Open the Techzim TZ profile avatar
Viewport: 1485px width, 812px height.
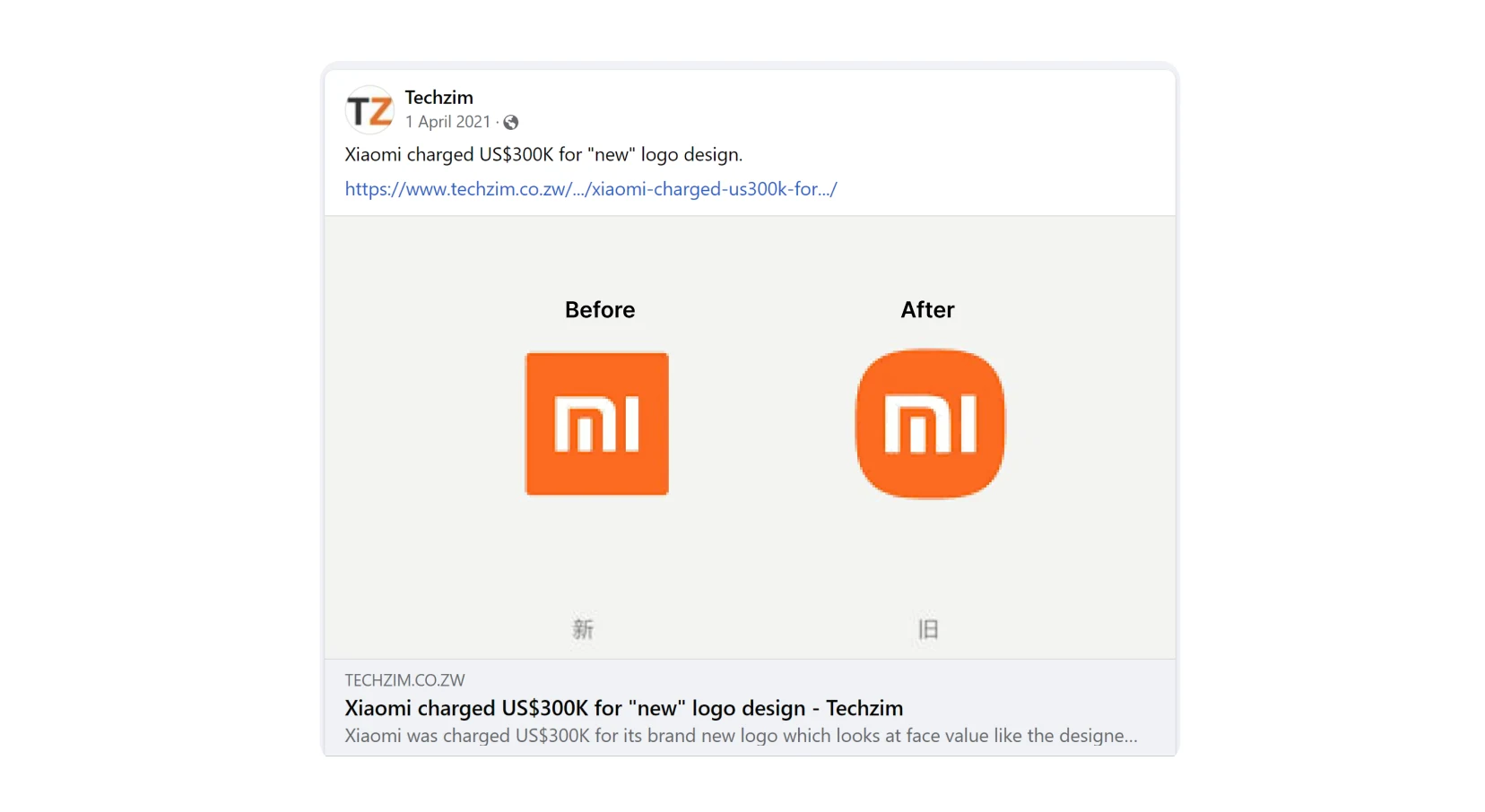[x=369, y=110]
